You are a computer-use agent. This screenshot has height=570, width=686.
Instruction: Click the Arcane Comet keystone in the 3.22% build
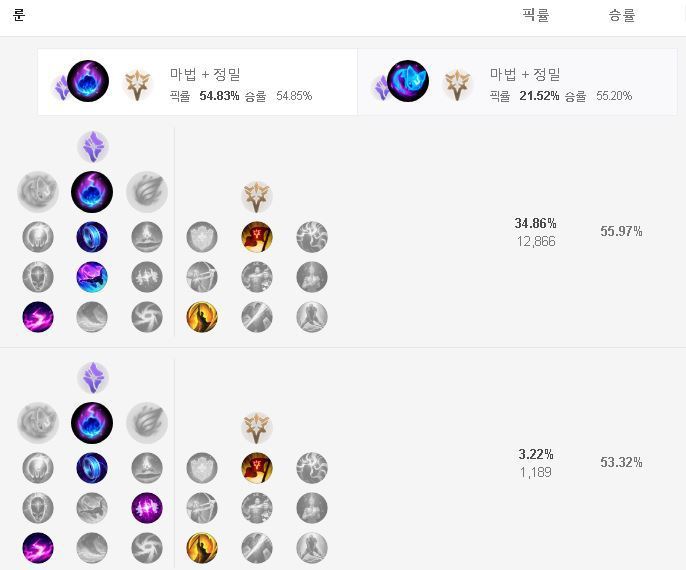pos(92,423)
